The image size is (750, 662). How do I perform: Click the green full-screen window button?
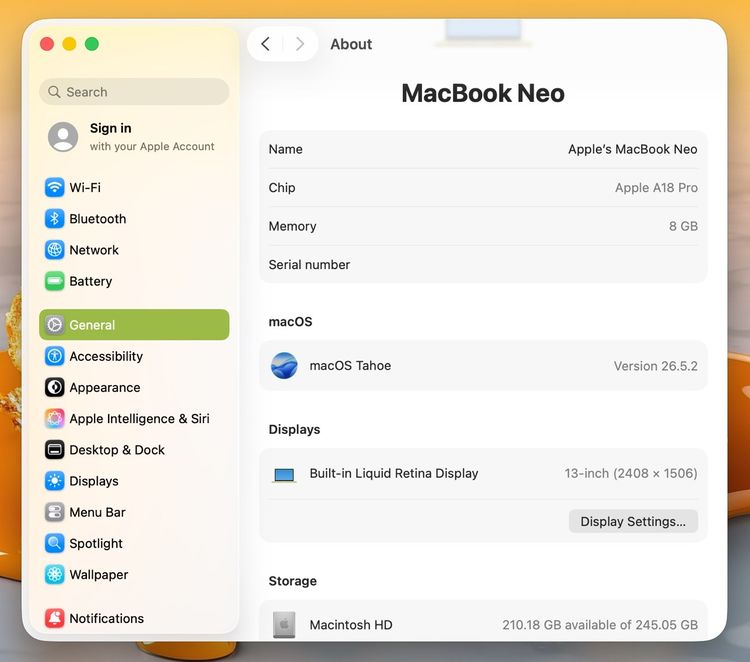[92, 44]
